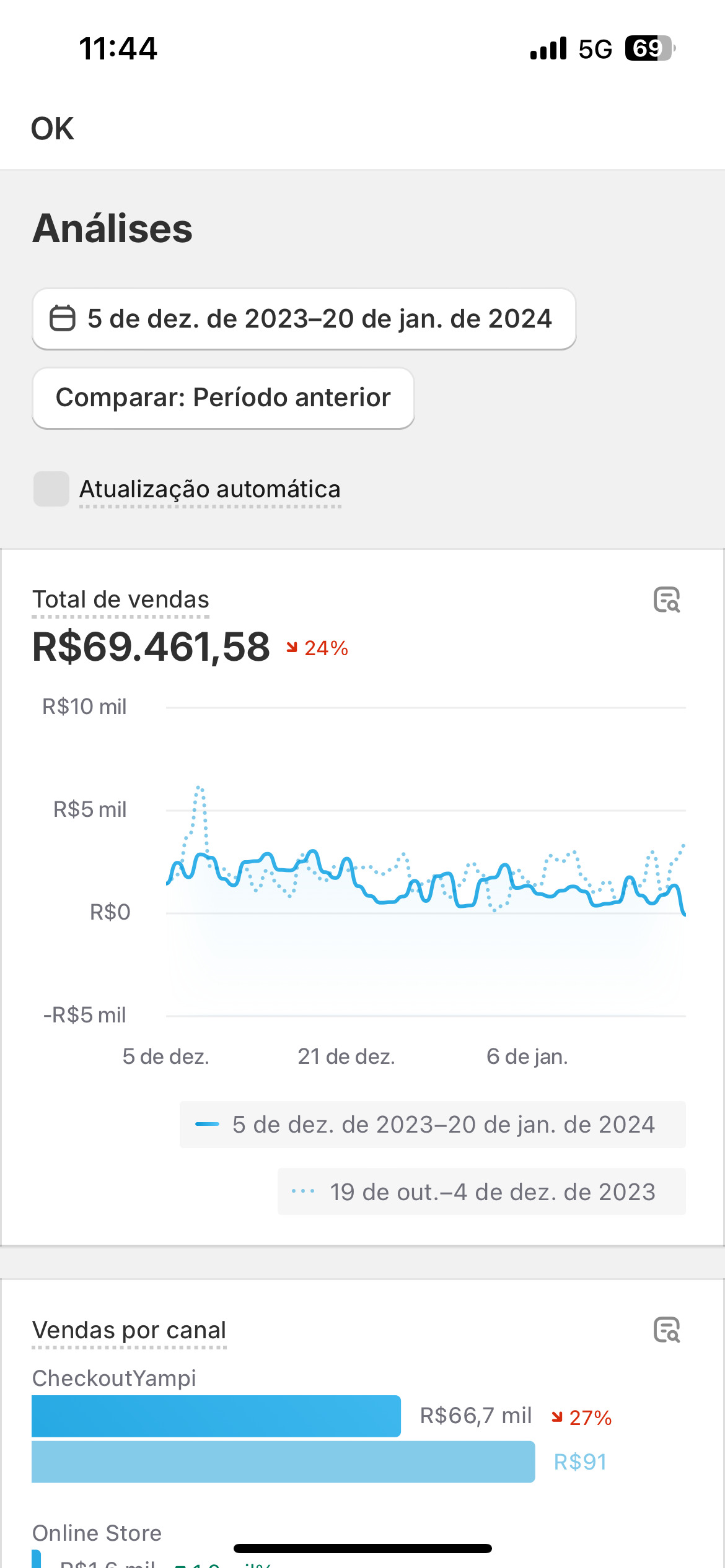
Task: Click the light blue previous-period bar
Action: (x=283, y=1461)
